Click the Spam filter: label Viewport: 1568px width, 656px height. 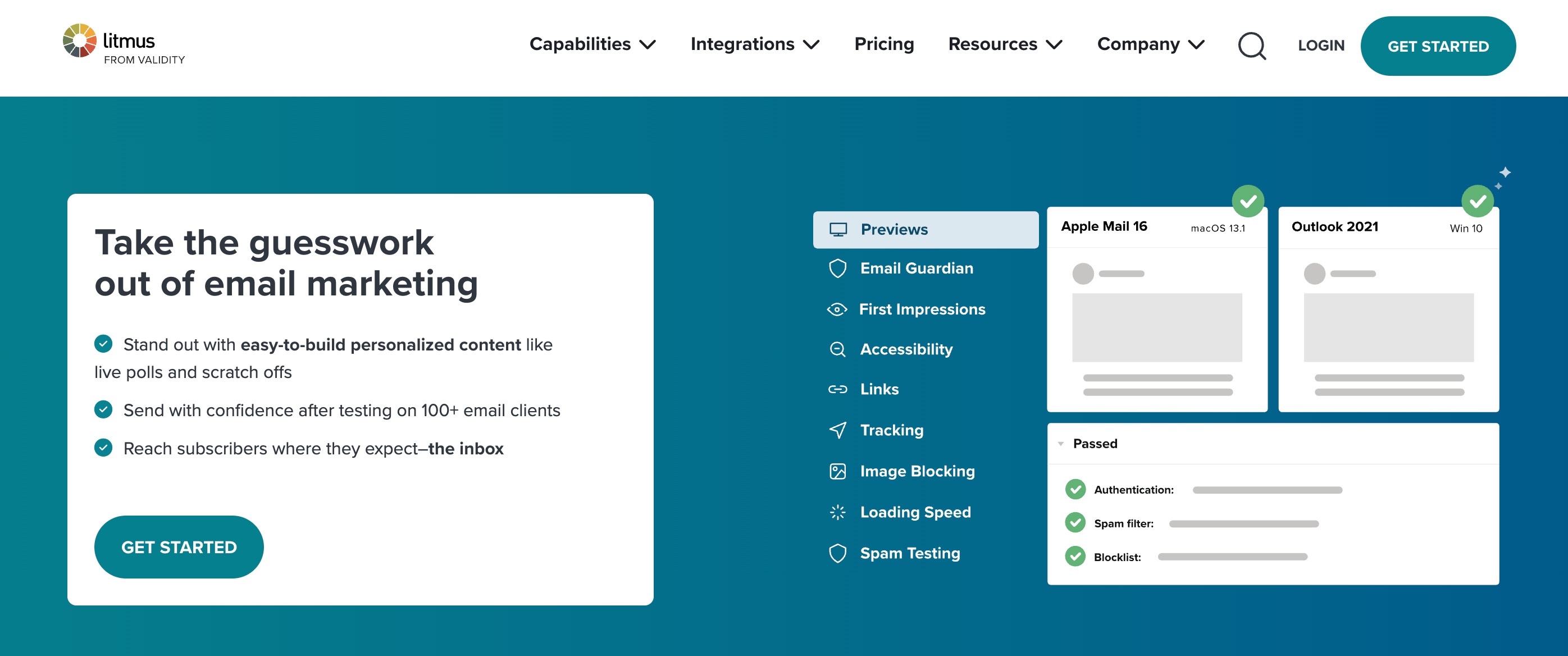[x=1124, y=523]
